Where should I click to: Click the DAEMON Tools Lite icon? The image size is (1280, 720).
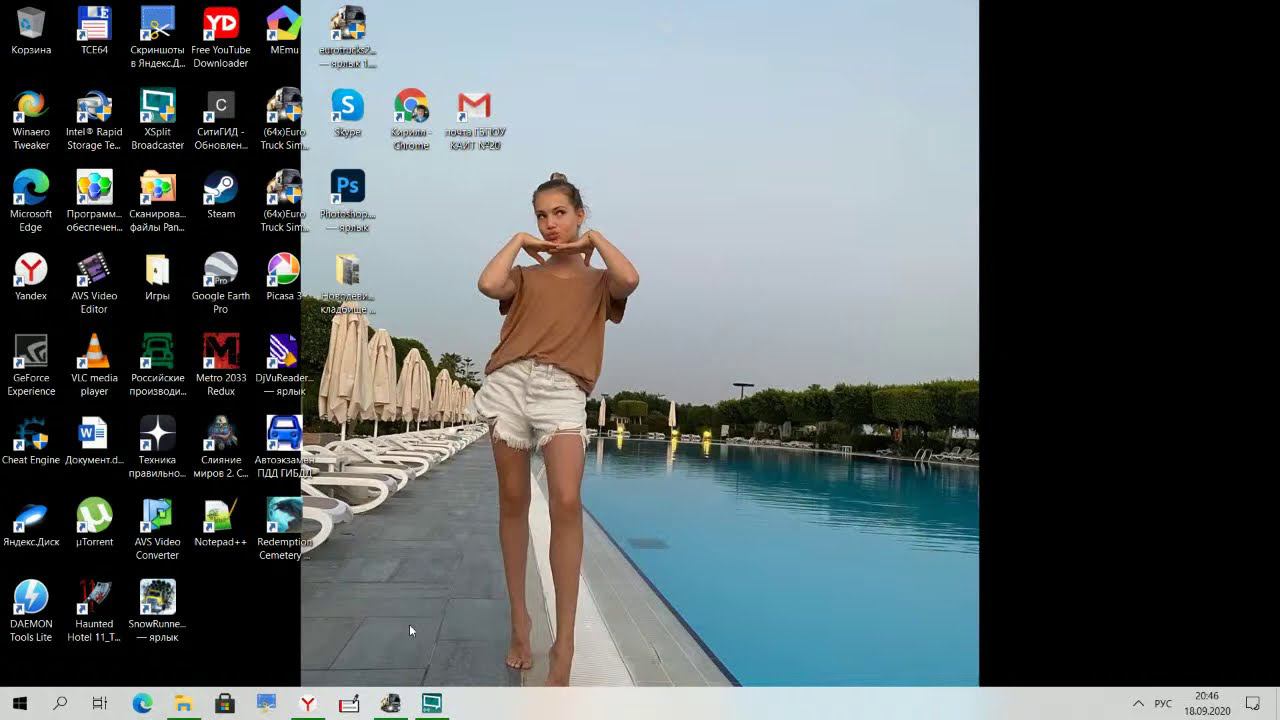point(31,598)
